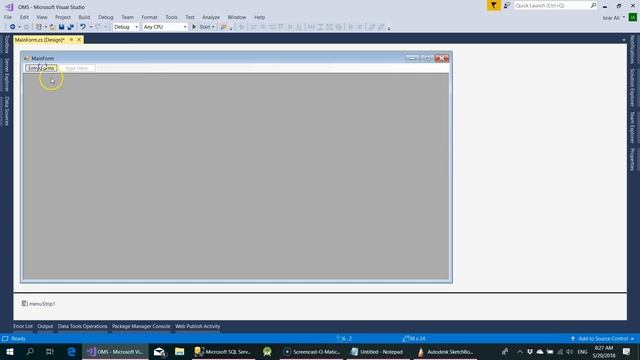Toggle pin on MainForm.cs design tab
The height and width of the screenshot is (360, 640).
pyautogui.click(x=71, y=40)
